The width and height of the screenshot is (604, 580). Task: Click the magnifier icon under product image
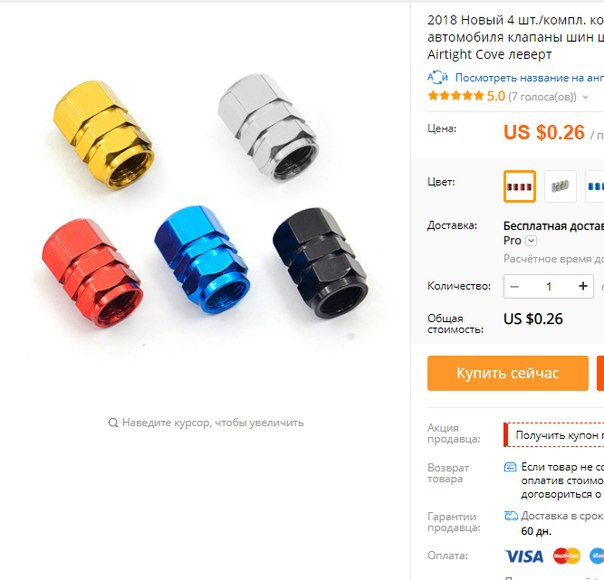[113, 423]
